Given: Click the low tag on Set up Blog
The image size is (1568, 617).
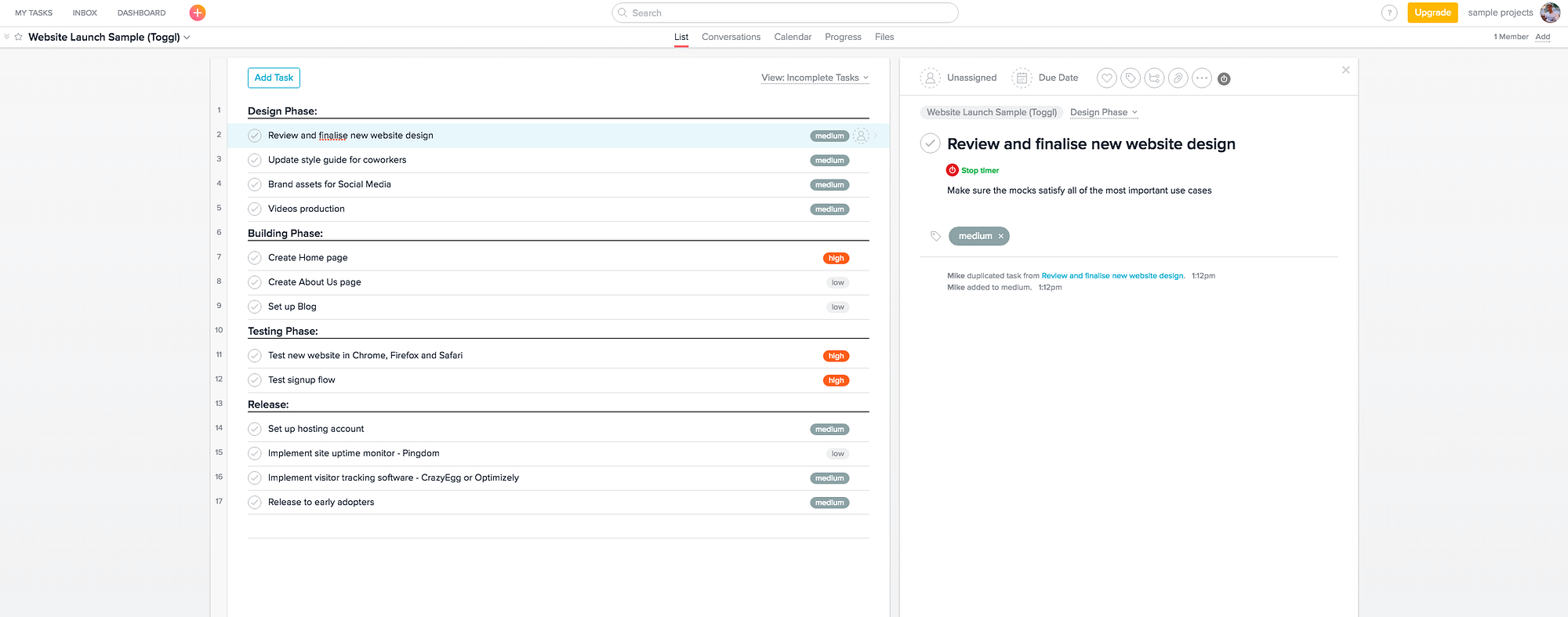Looking at the screenshot, I should [x=838, y=307].
